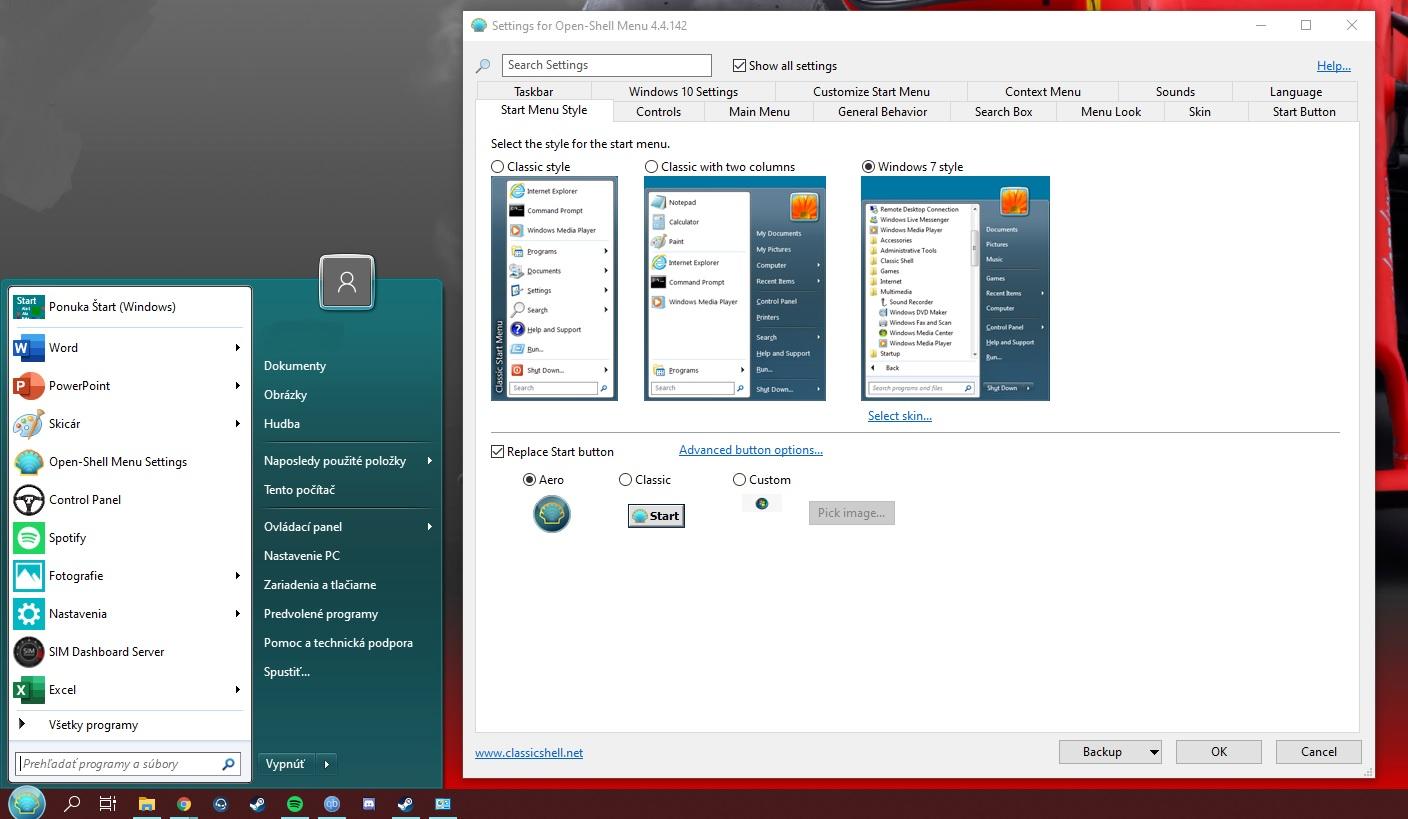Select the Classic style radio button

(497, 166)
